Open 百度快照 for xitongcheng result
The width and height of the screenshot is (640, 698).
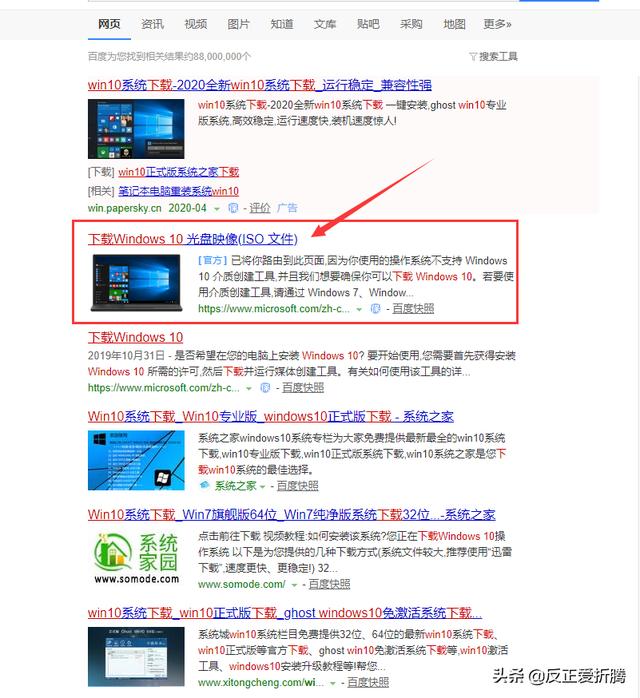click(368, 682)
